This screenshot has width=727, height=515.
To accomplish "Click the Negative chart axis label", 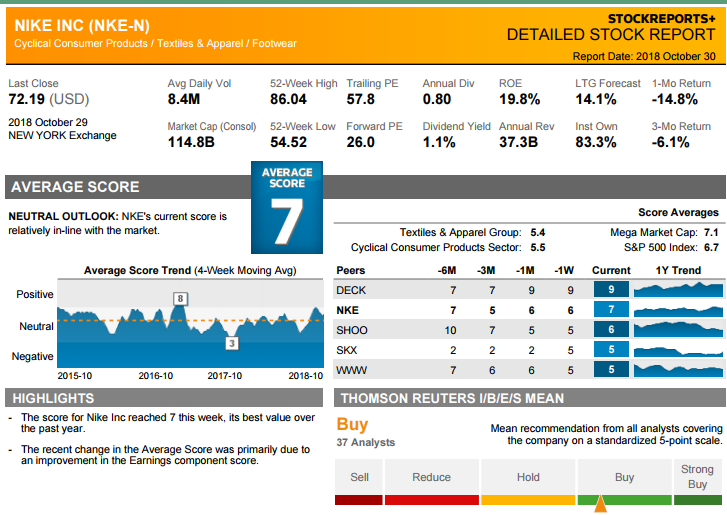I will [32, 356].
